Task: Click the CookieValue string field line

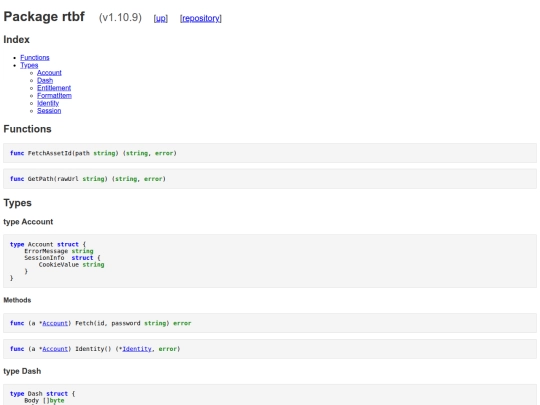Action: tap(71, 265)
